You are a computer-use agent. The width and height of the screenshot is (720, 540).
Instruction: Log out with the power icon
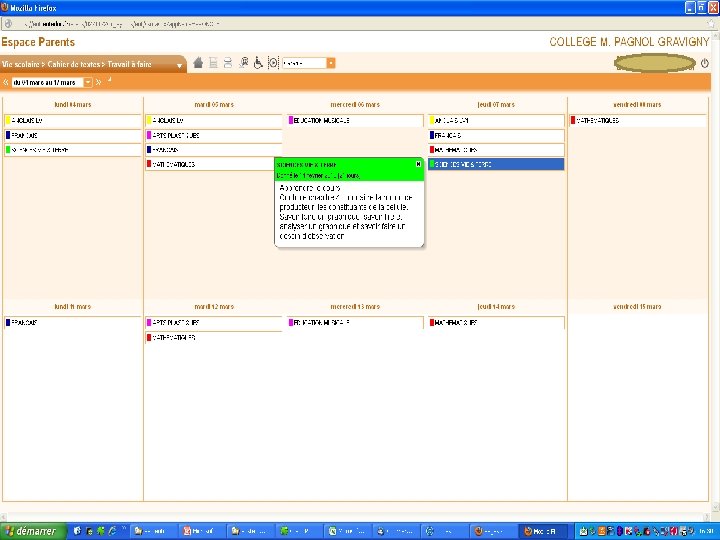coord(704,63)
